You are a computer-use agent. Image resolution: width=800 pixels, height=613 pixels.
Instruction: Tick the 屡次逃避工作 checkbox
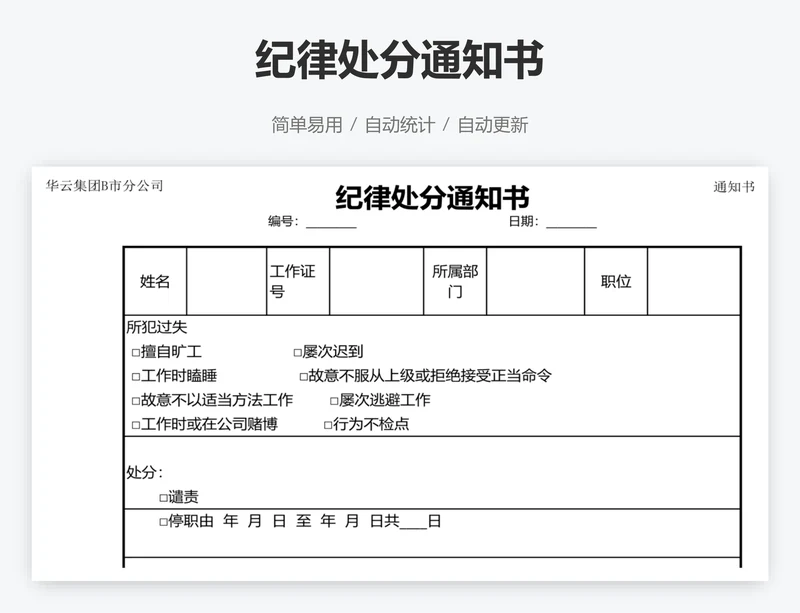click(x=334, y=401)
